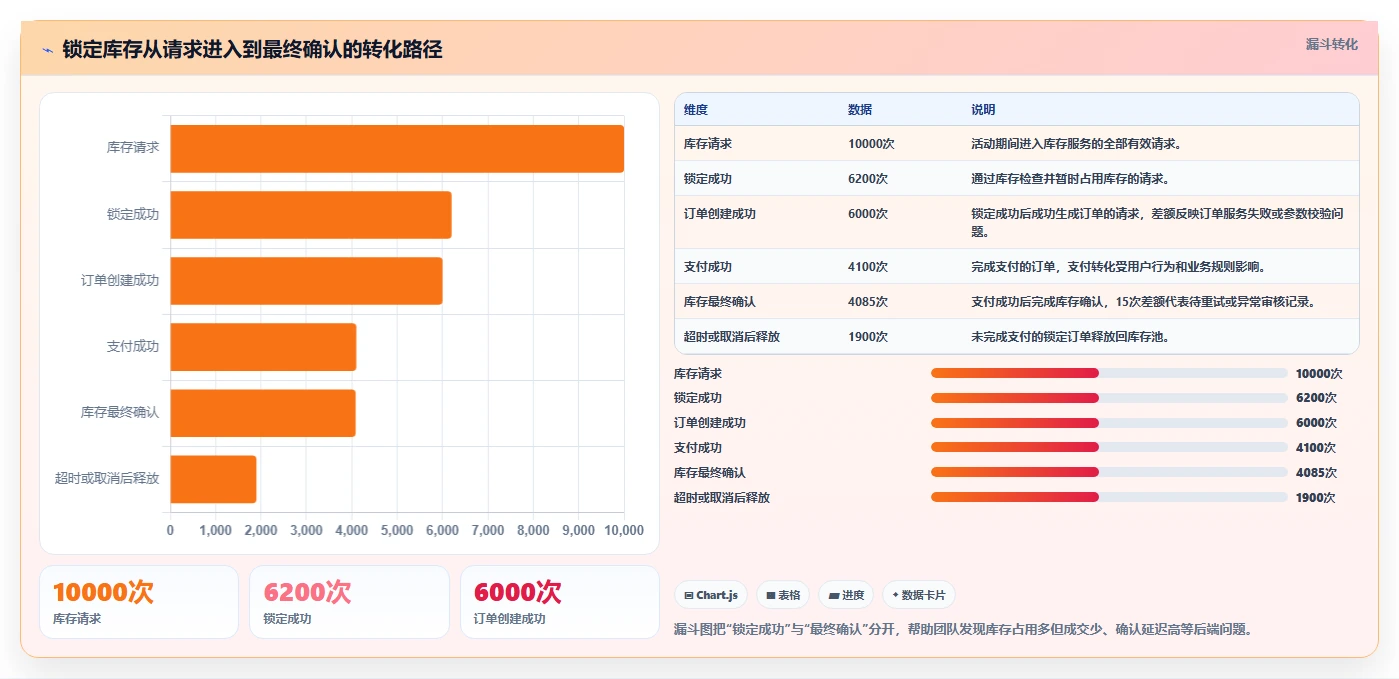Click value 4085次 beside progress bar
The height and width of the screenshot is (679, 1399).
click(1316, 472)
